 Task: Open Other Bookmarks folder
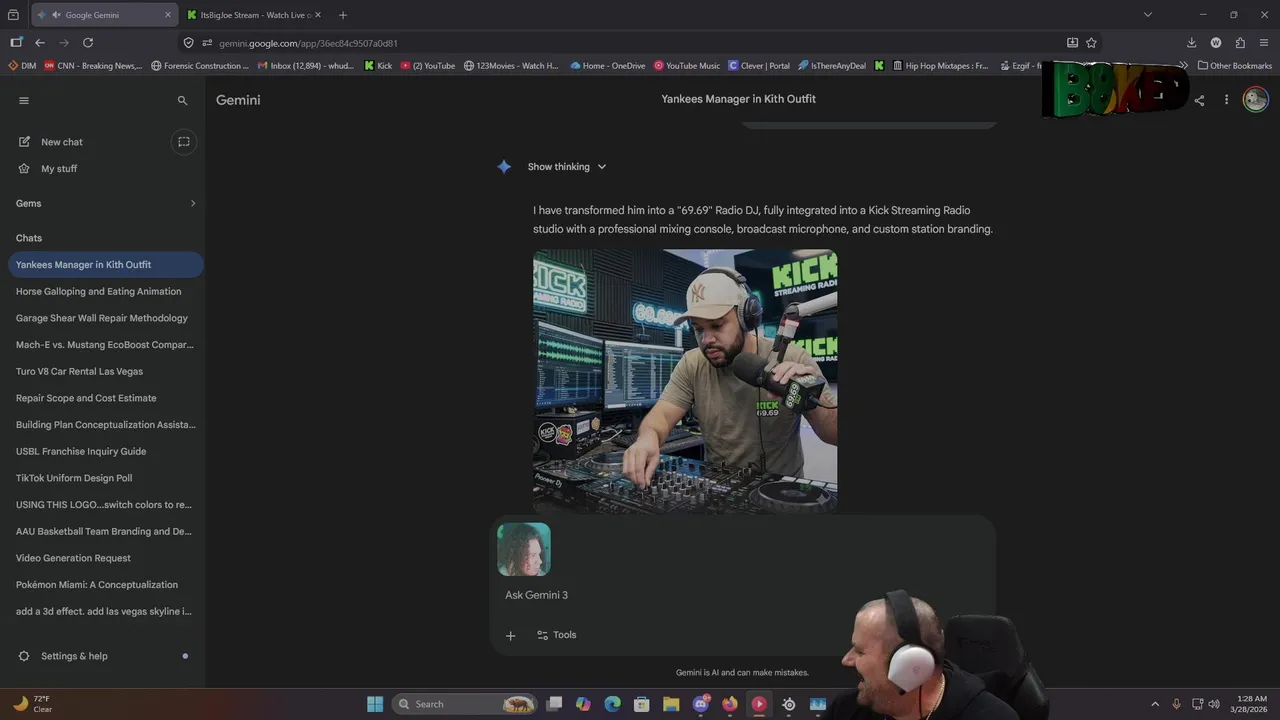coord(1235,66)
